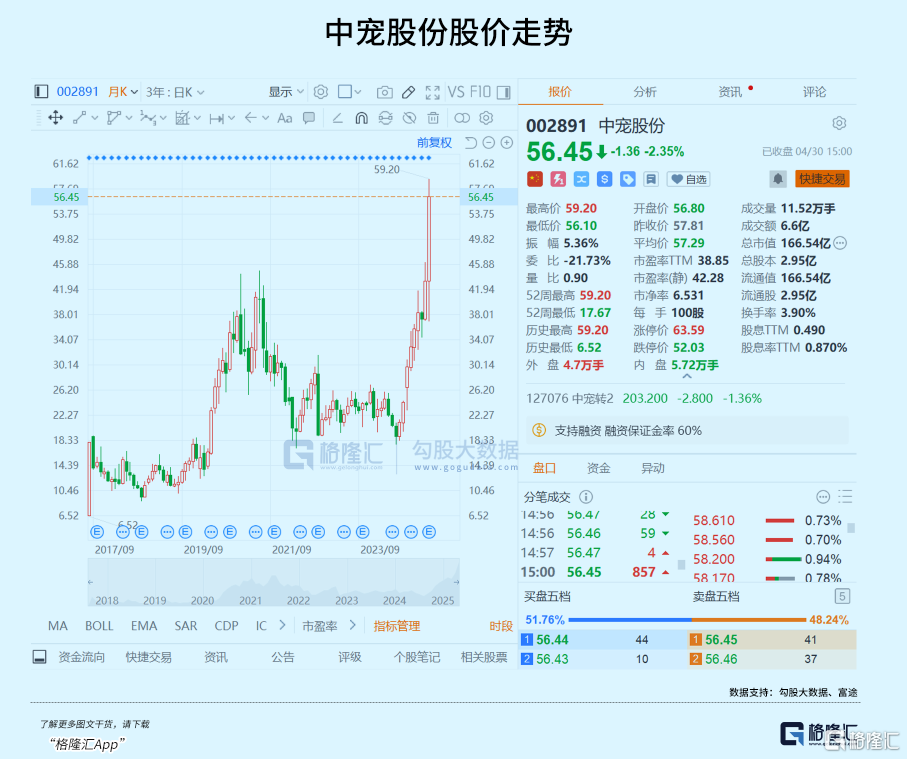This screenshot has width=907, height=759.
Task: Reset chart zoom with undo arrow
Action: click(x=471, y=142)
